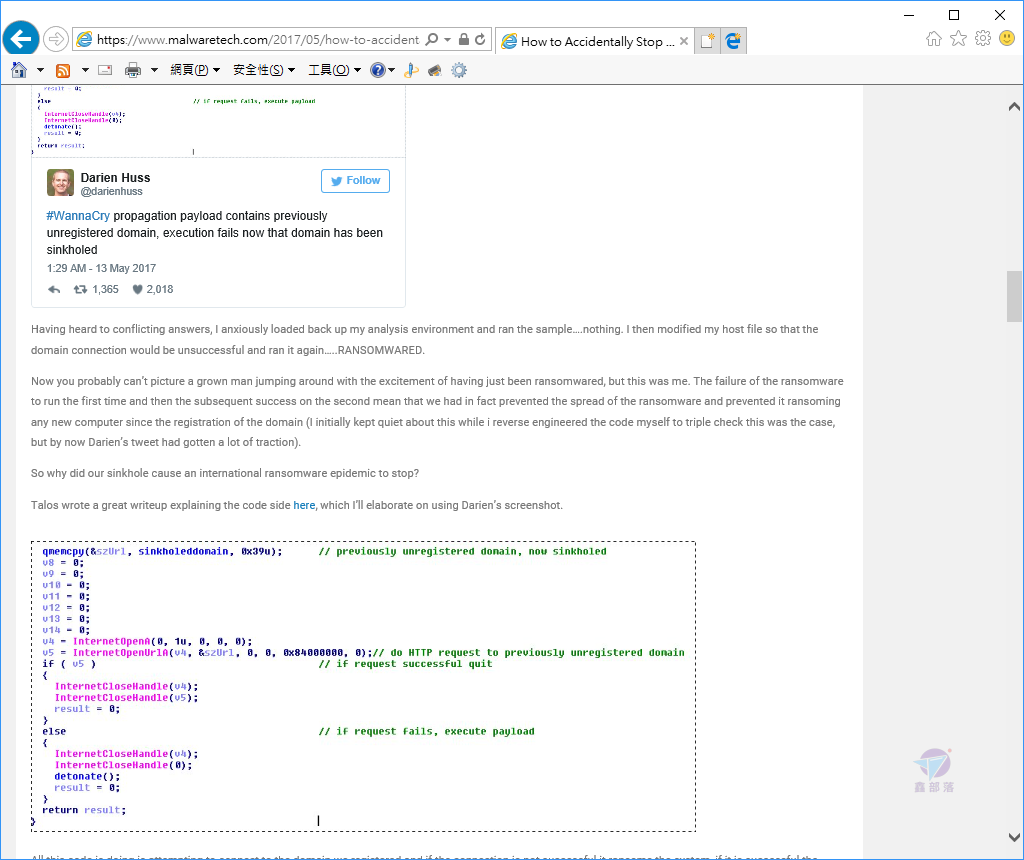Click the large decompiled code screenshot image
This screenshot has width=1024, height=860.
[363, 686]
